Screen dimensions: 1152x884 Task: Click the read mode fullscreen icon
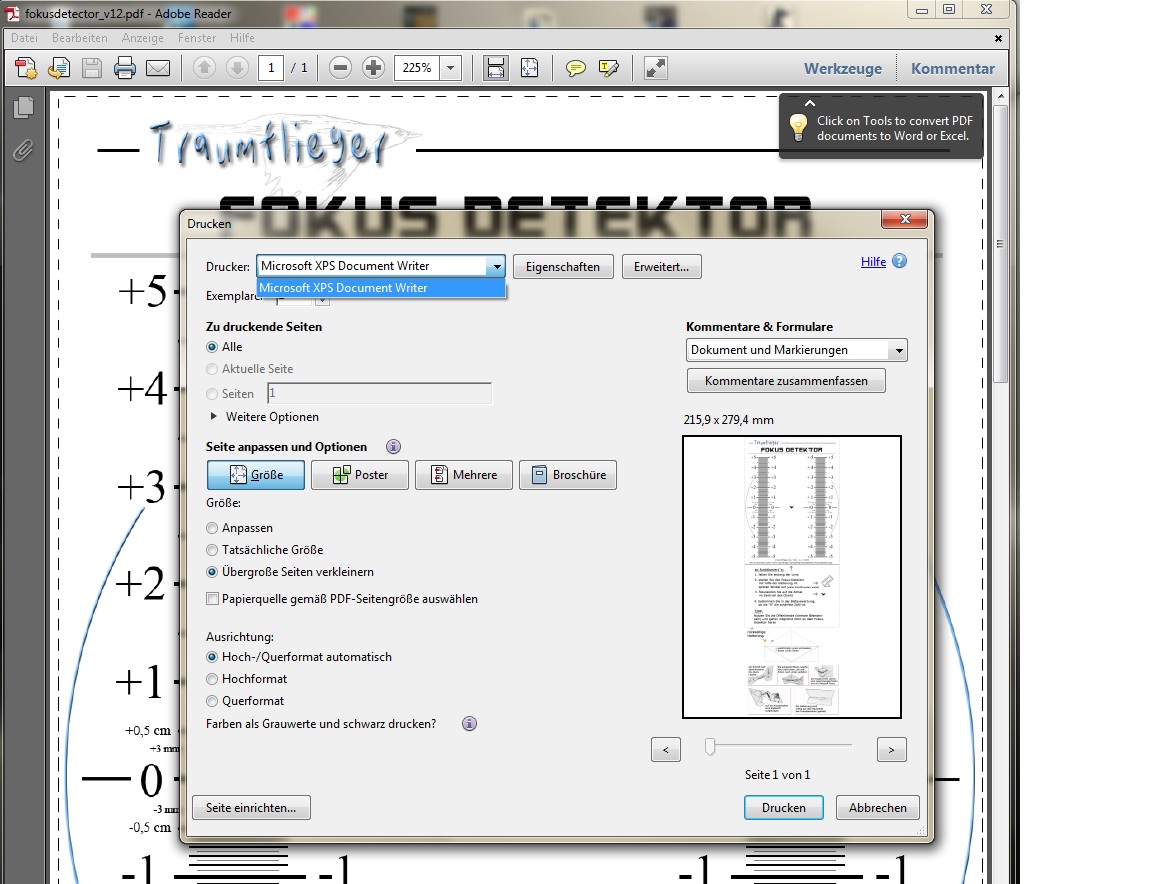coord(655,68)
